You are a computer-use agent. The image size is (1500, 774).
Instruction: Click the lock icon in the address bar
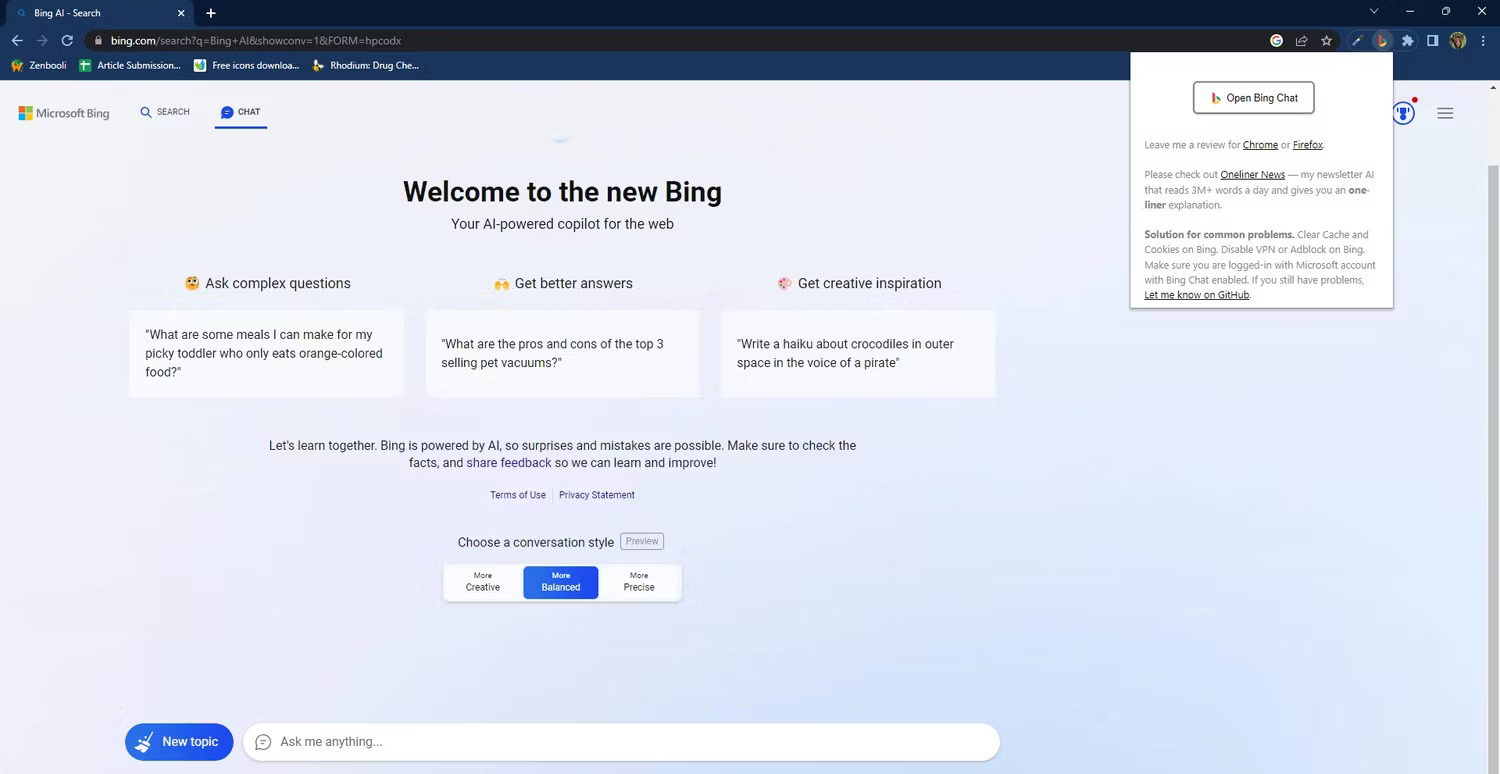click(98, 41)
